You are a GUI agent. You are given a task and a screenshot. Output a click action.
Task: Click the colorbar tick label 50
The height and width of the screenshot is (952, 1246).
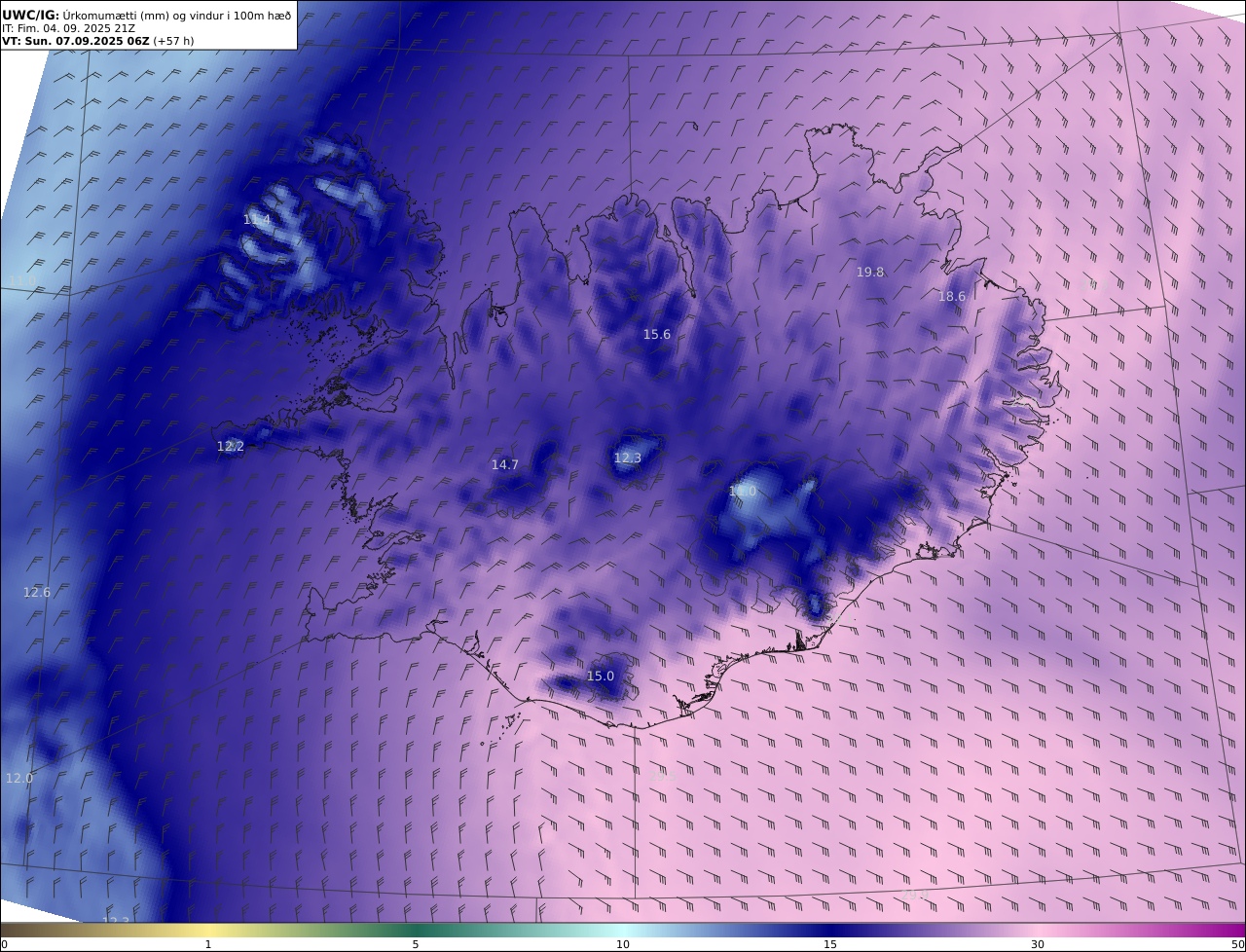pos(1238,945)
